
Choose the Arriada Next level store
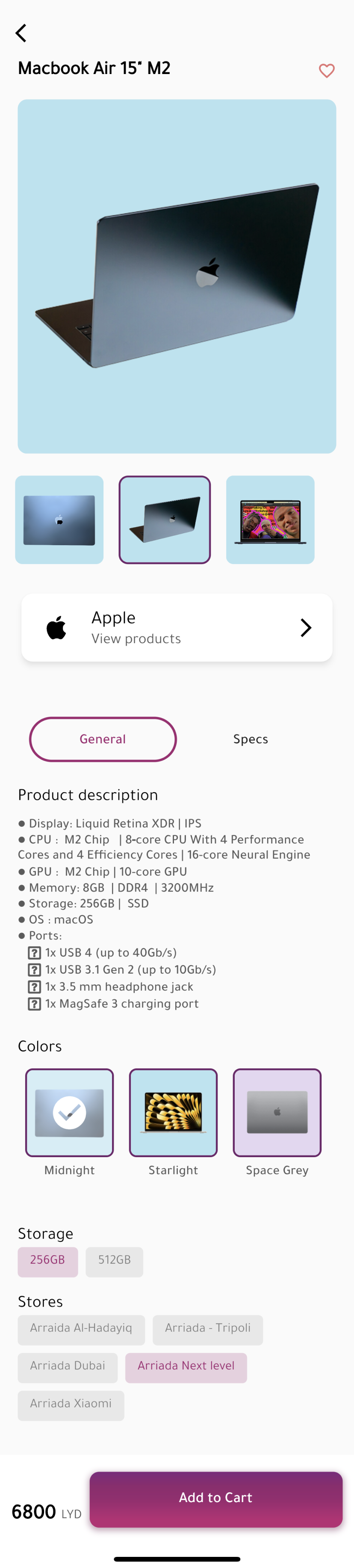(186, 1368)
